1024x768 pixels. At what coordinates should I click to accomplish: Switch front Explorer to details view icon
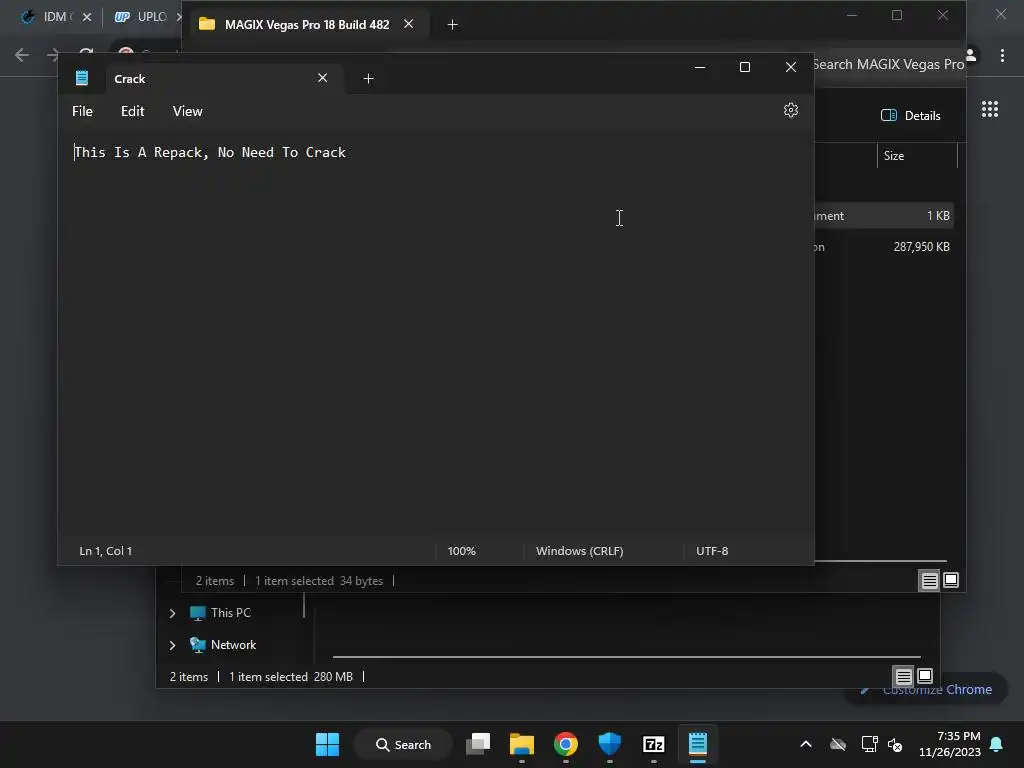[929, 580]
